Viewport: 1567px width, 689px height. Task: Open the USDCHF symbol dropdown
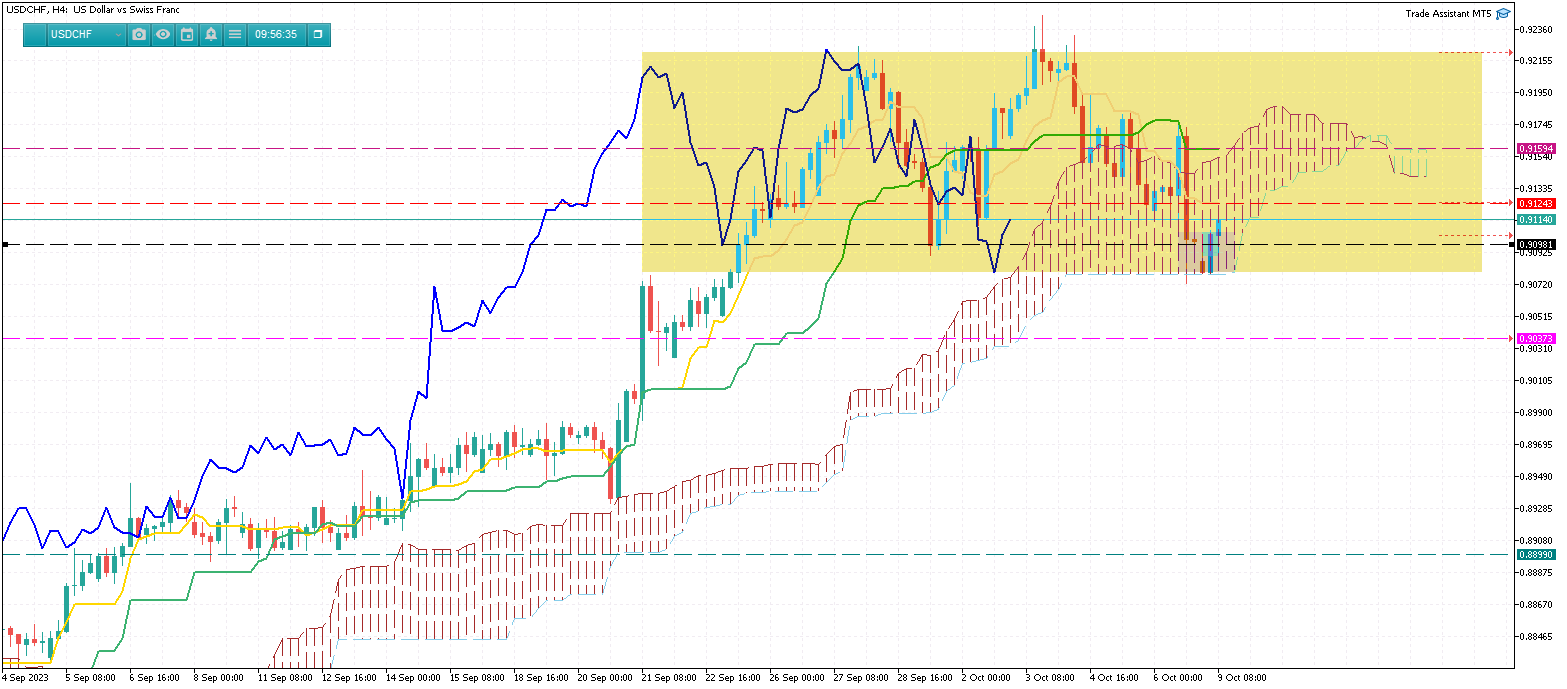[86, 34]
